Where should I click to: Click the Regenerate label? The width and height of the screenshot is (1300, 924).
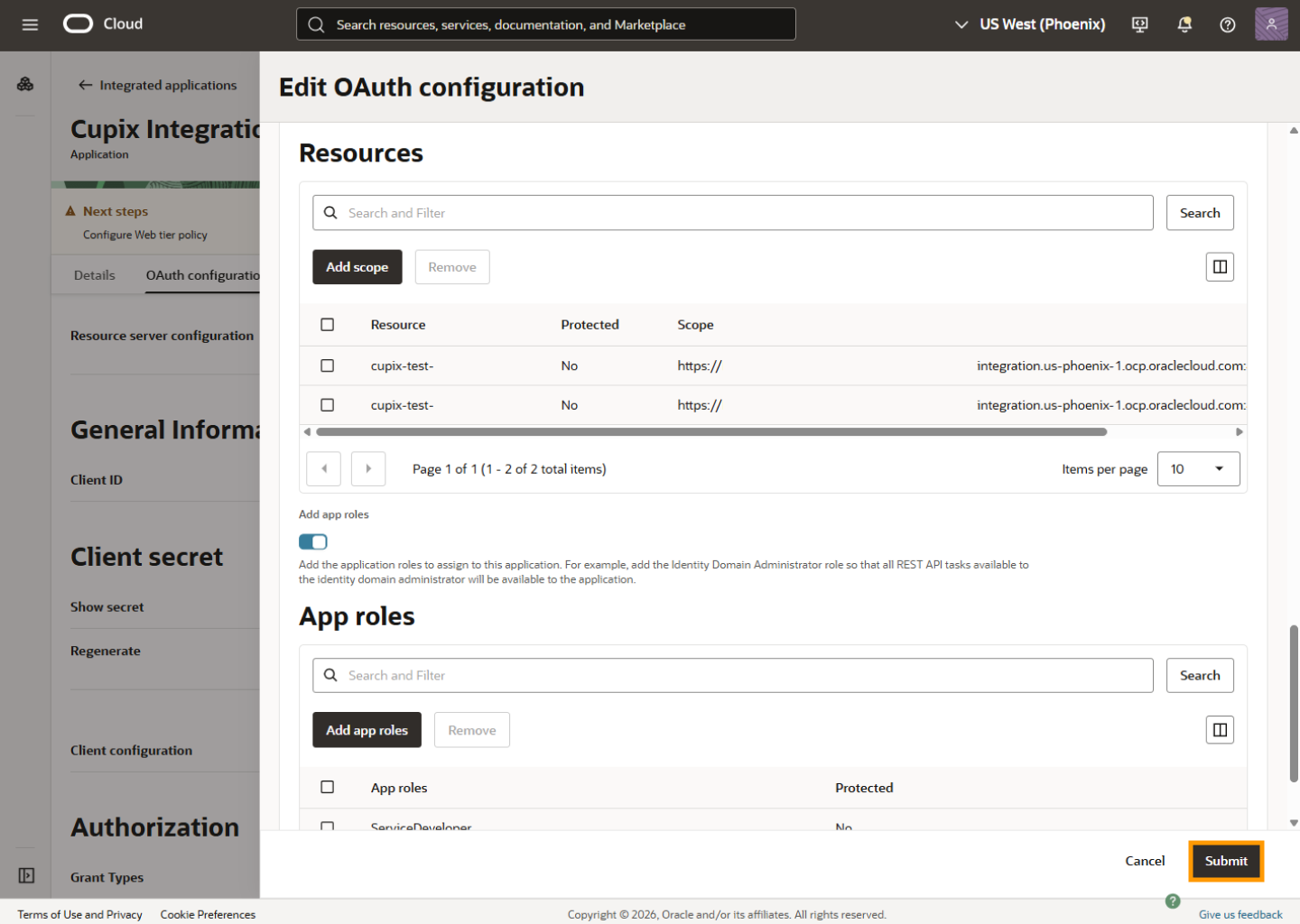[x=106, y=651]
